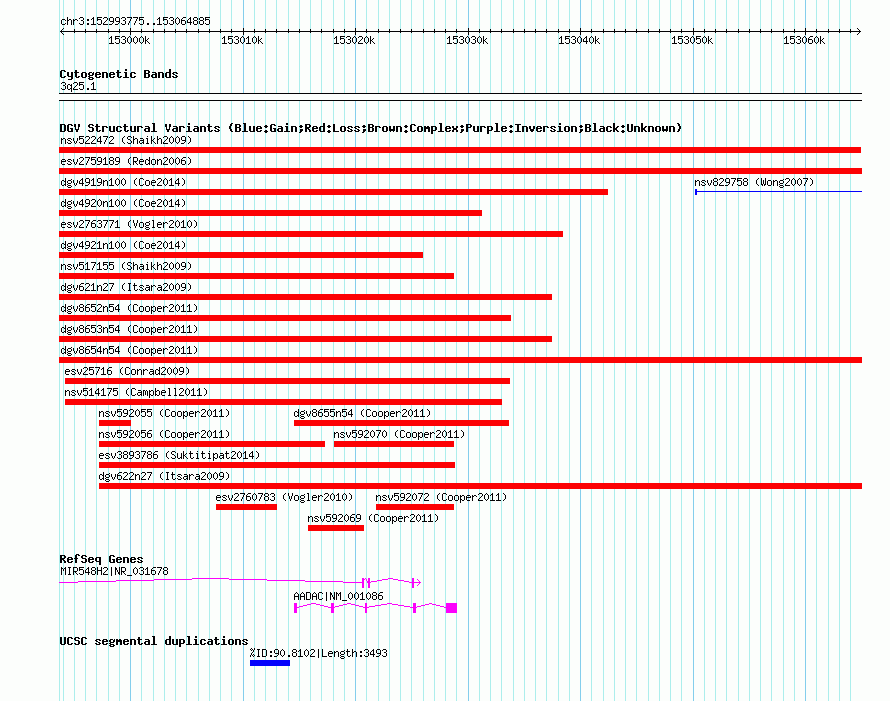Select the red bar under nsv592070
Image resolution: width=890 pixels, height=701 pixels.
pyautogui.click(x=394, y=444)
